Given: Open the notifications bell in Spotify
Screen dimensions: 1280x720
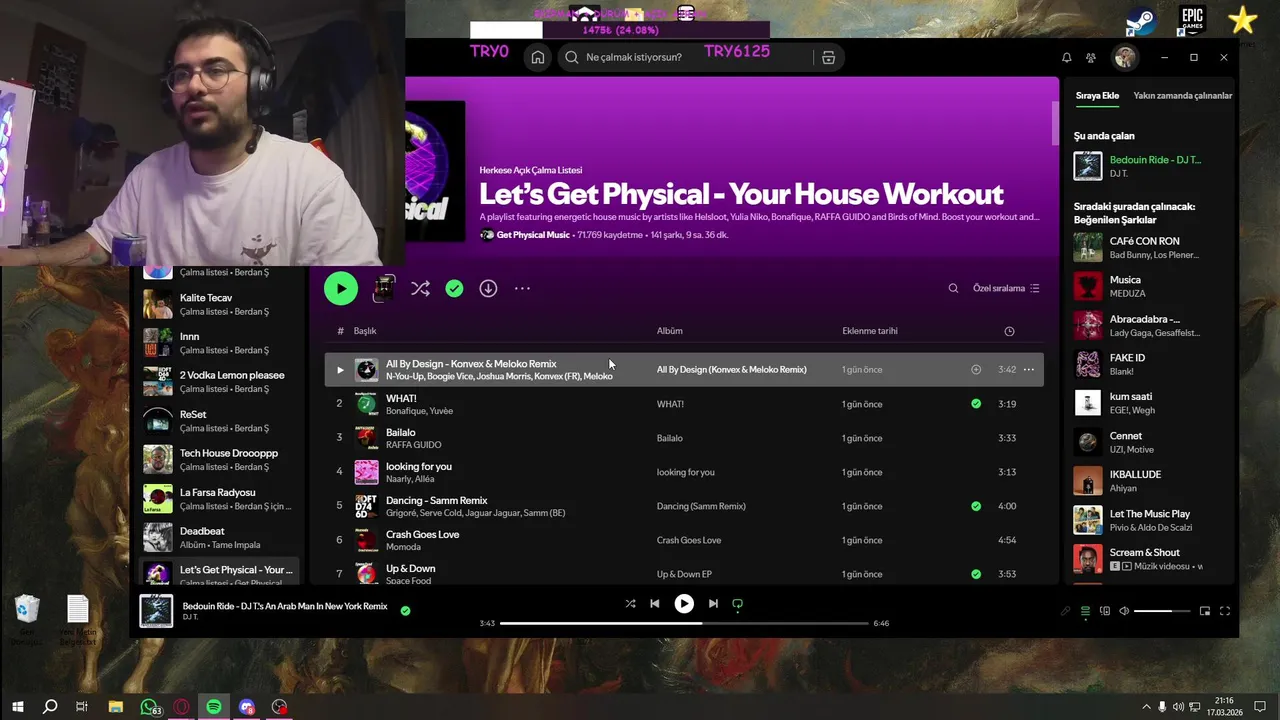Looking at the screenshot, I should (1066, 57).
